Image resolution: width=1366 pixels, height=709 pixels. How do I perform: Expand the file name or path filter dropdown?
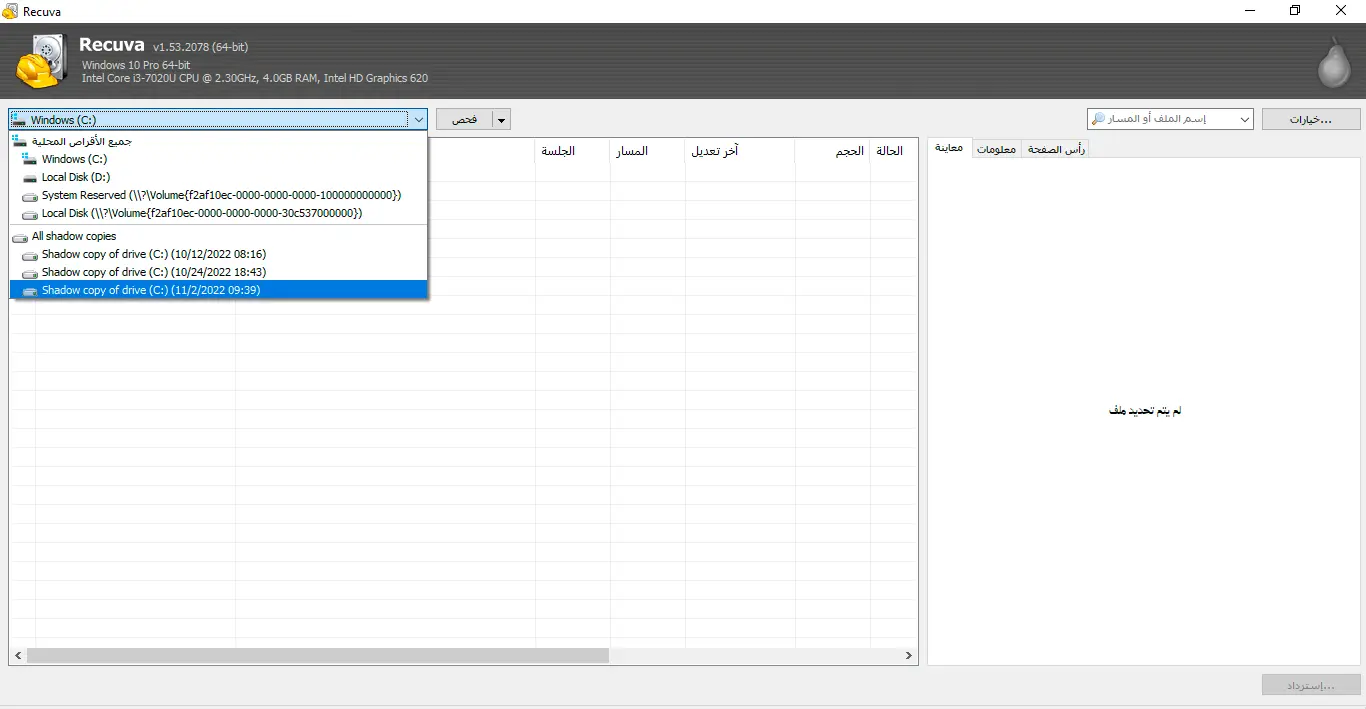coord(1244,120)
